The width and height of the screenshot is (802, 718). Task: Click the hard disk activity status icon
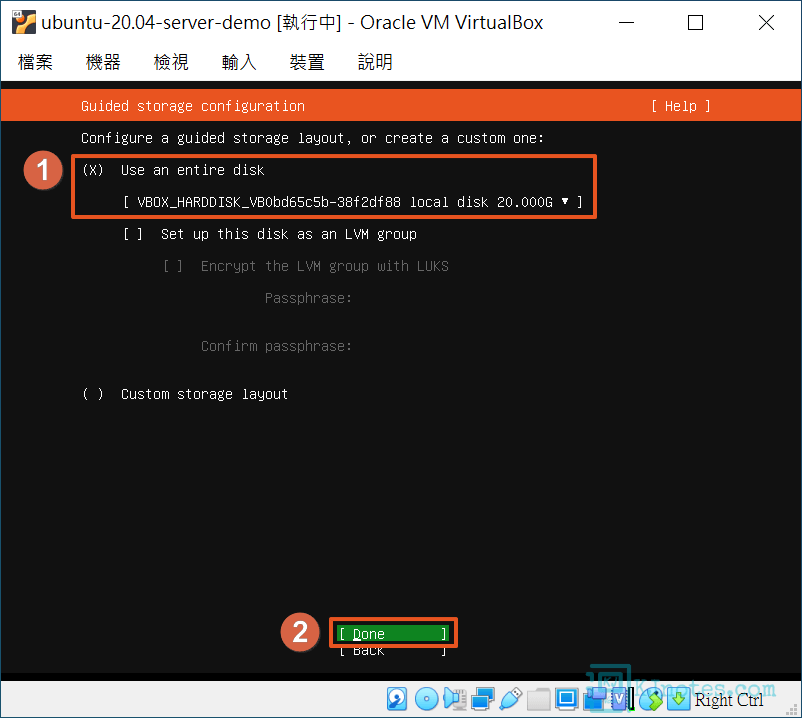(397, 699)
